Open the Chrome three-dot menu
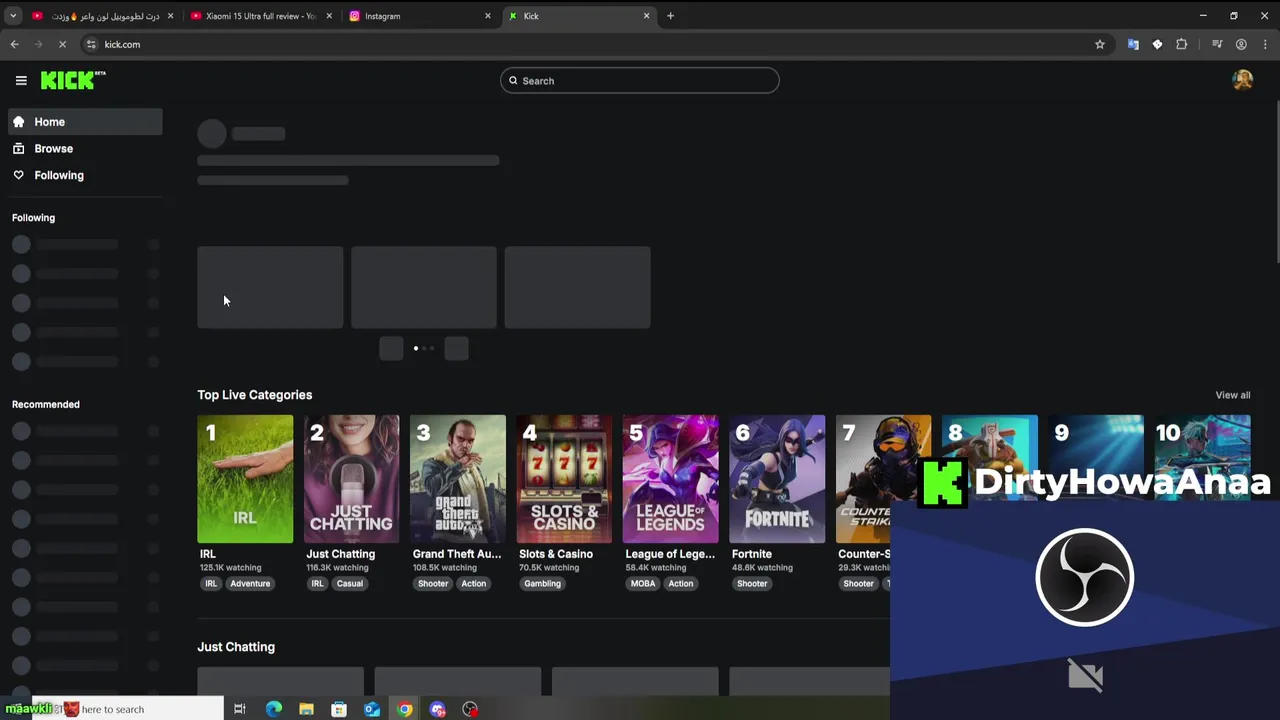 click(x=1266, y=44)
